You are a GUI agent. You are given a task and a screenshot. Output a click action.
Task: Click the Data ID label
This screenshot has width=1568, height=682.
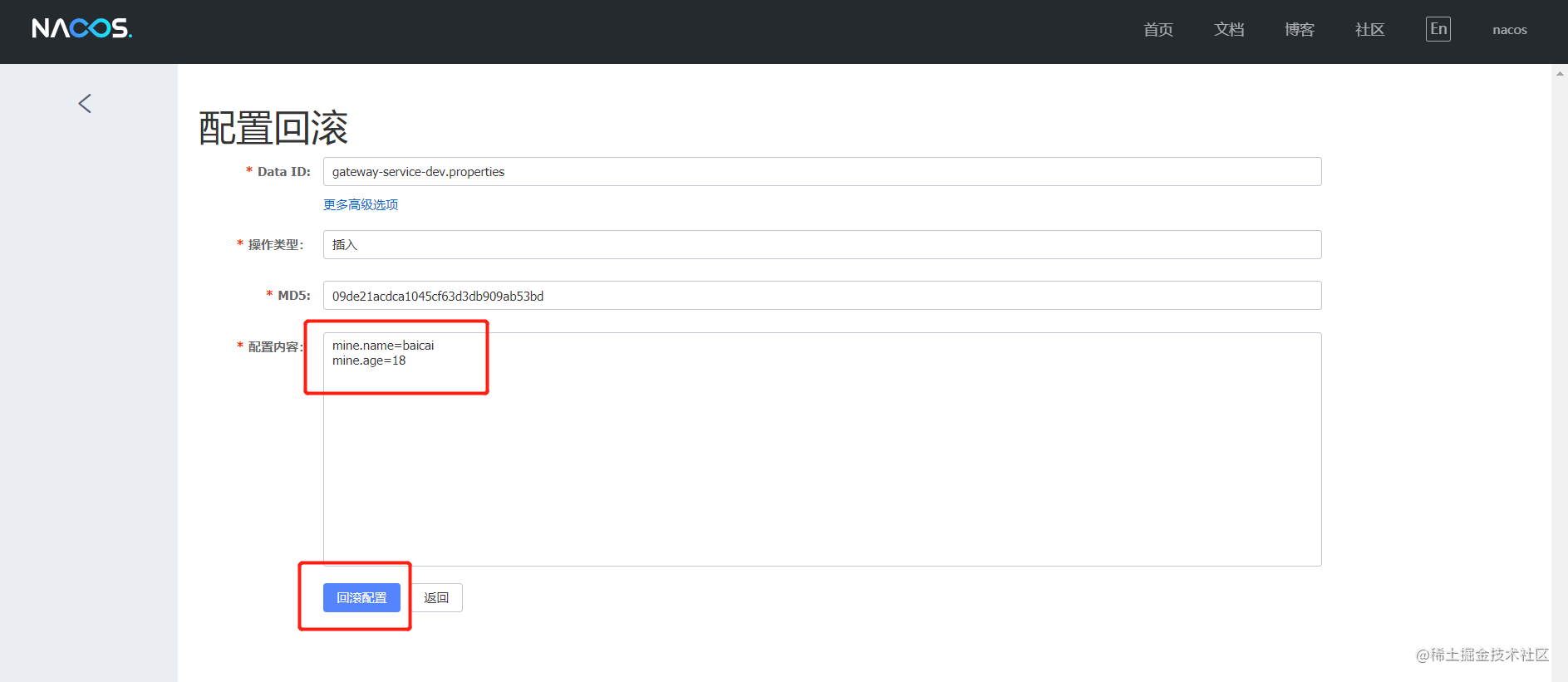point(283,172)
